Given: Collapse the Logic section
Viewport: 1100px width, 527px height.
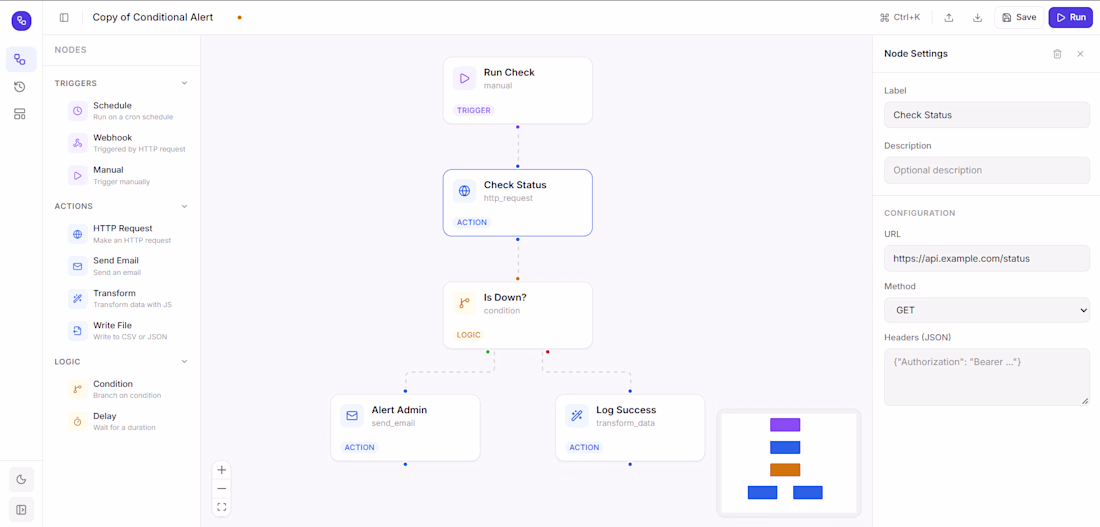Looking at the screenshot, I should pyautogui.click(x=185, y=361).
